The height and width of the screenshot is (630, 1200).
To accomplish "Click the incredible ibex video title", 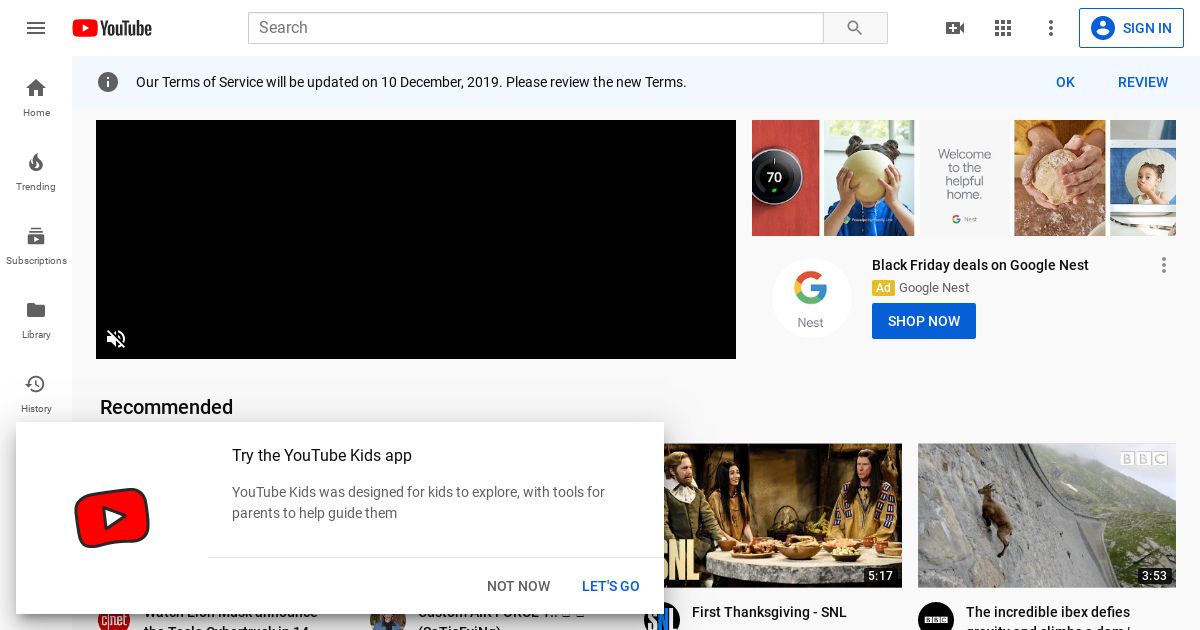I will click(x=1048, y=616).
